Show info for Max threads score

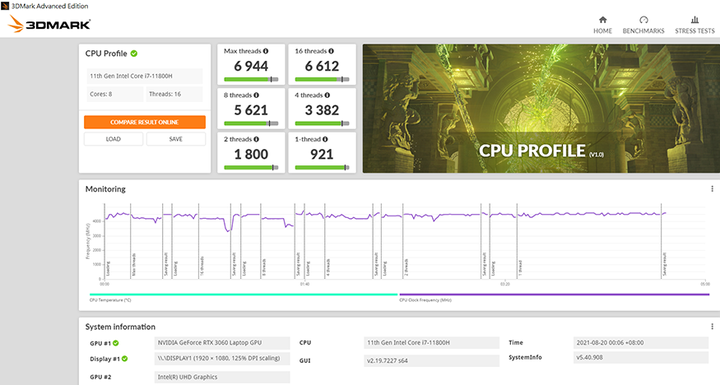pos(265,51)
